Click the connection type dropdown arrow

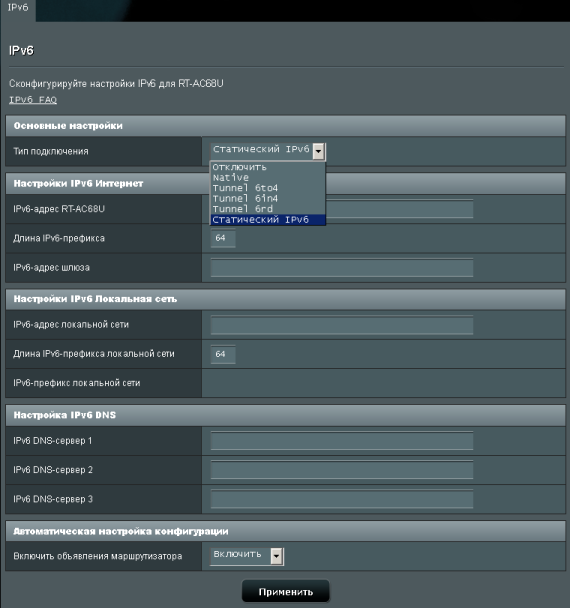click(318, 151)
